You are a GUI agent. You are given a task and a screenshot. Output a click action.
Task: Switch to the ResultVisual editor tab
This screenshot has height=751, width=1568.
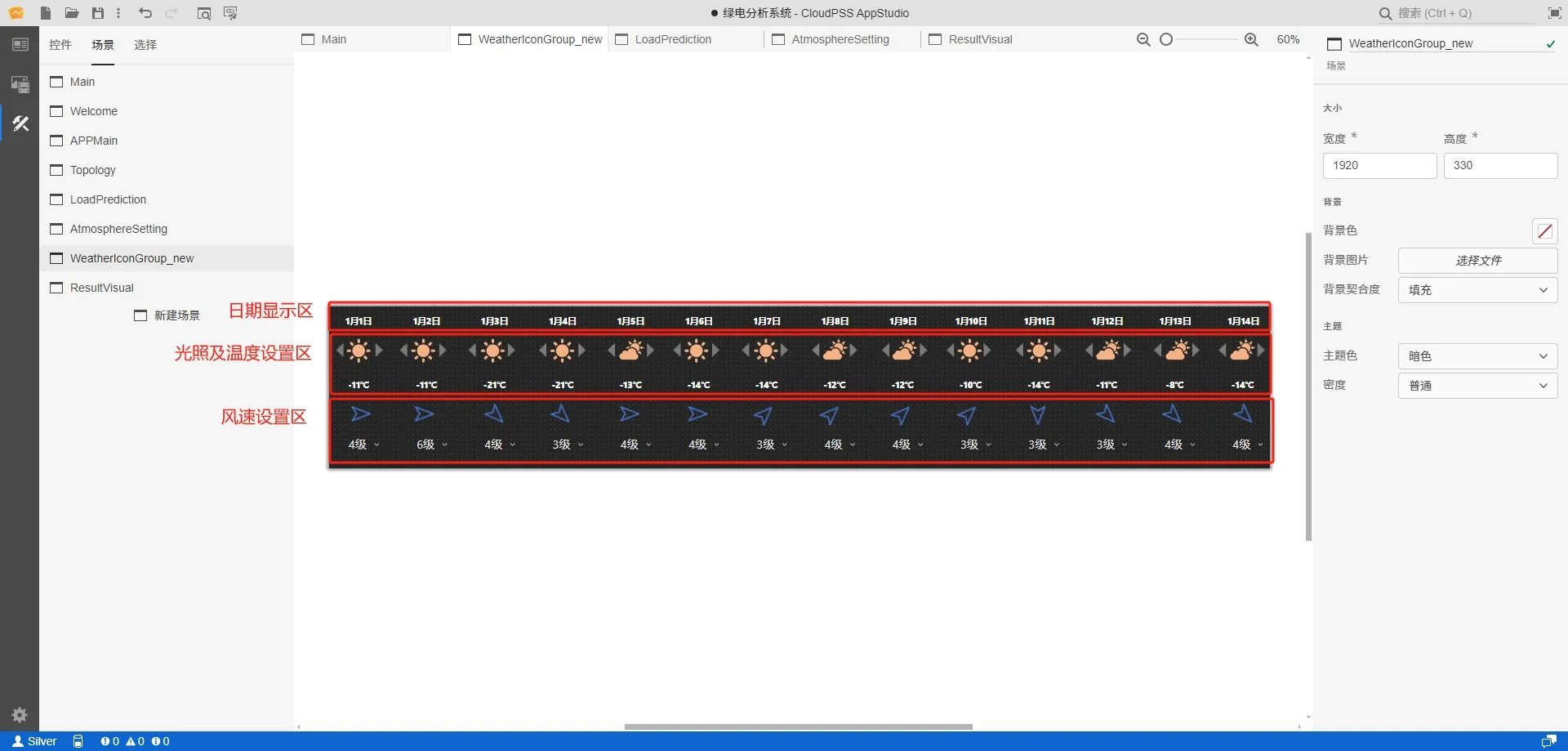[x=999, y=39]
